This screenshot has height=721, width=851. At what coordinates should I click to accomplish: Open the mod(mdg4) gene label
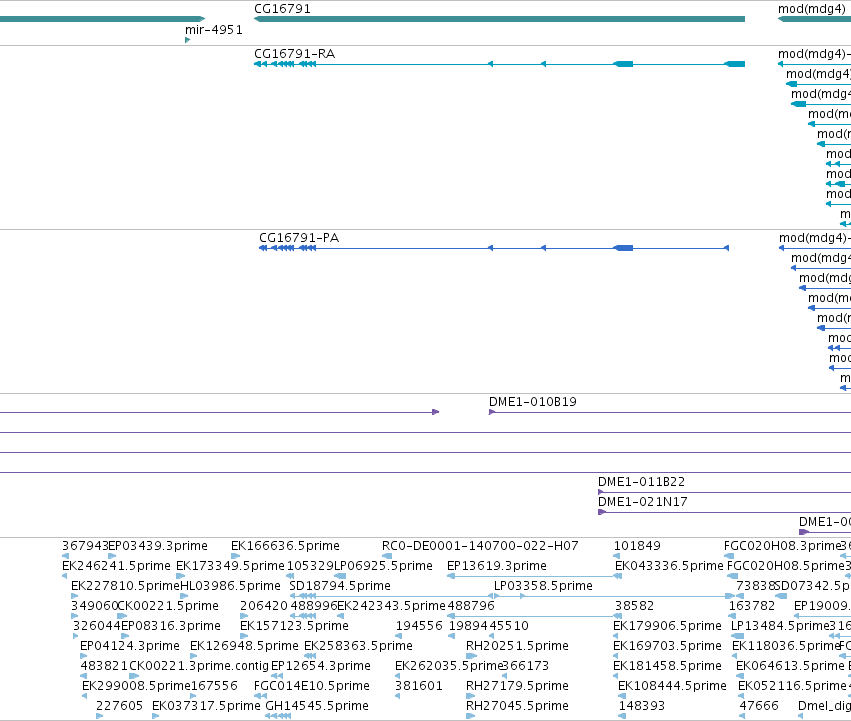tap(811, 9)
